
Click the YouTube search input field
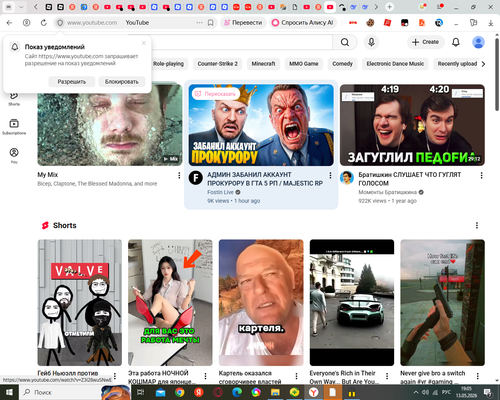[230, 42]
